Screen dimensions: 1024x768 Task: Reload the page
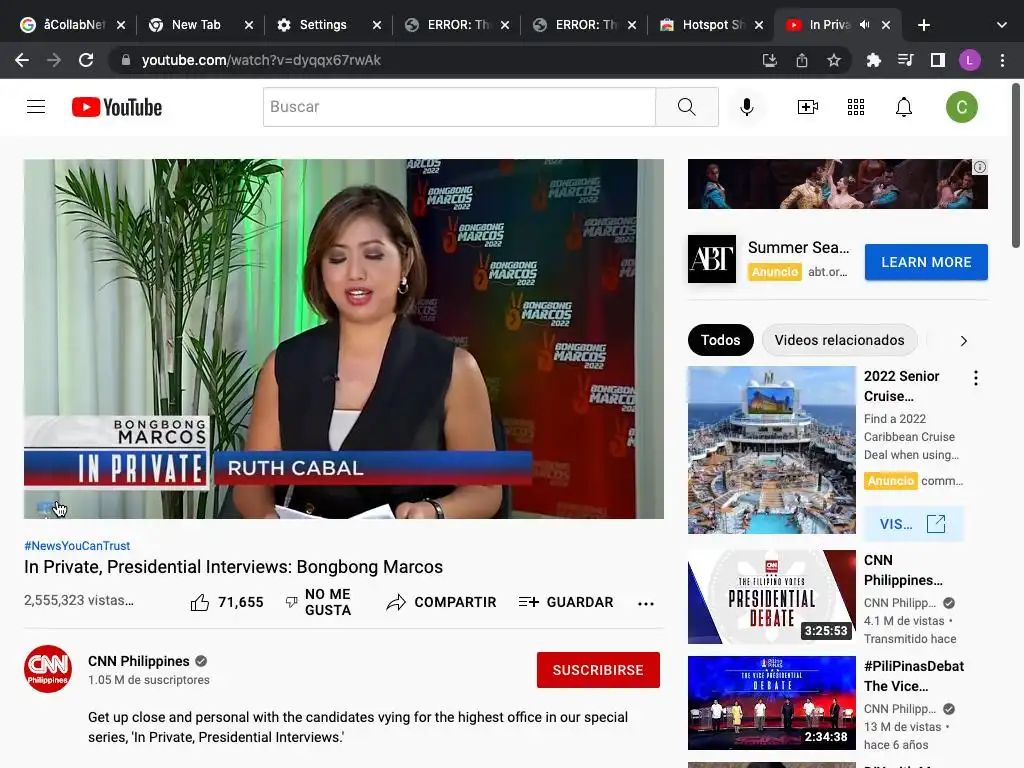coord(86,60)
